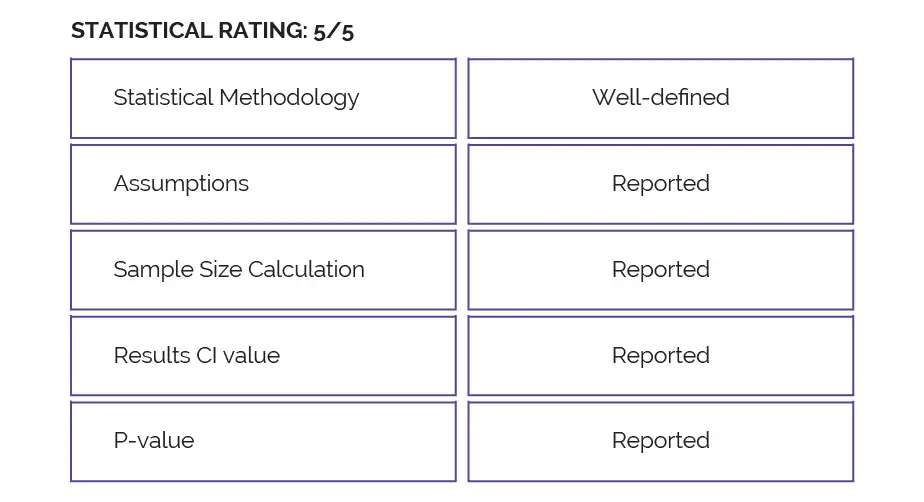The image size is (924, 502).
Task: Click Reported beside Sample Size Calculation
Action: 660,270
